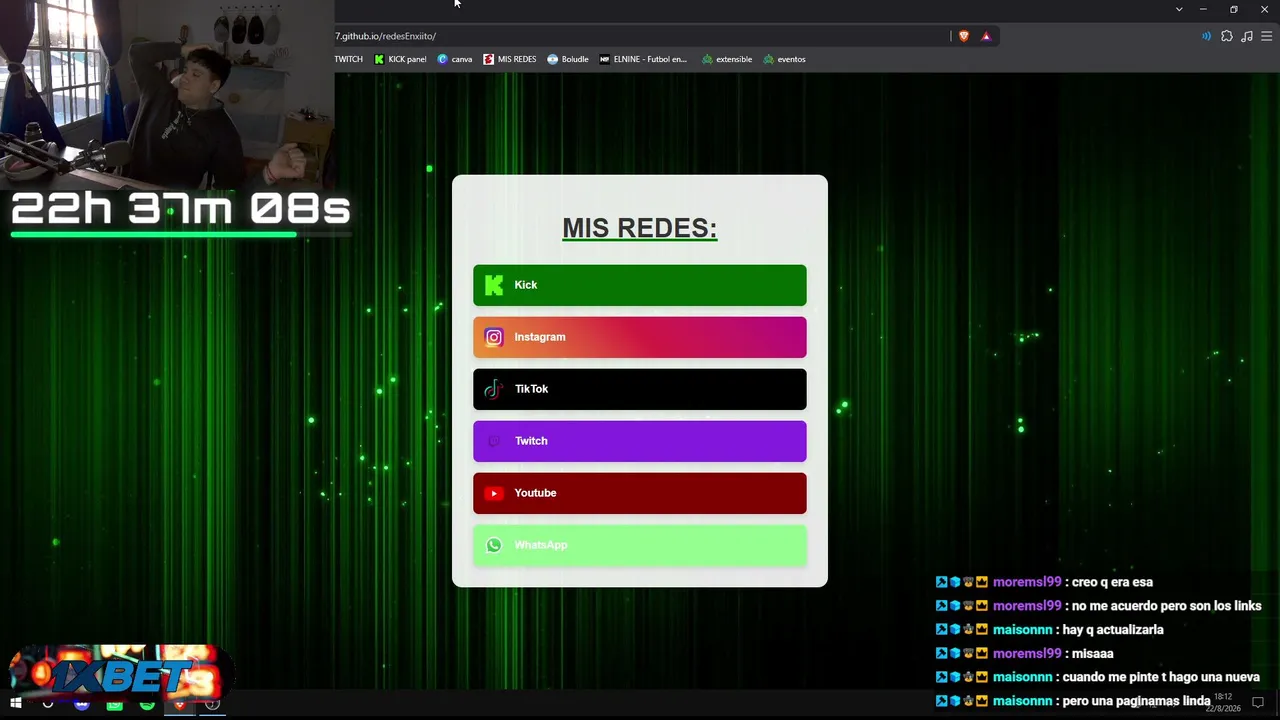Open the extensible bookmark
This screenshot has height=720, width=1280.
[727, 59]
